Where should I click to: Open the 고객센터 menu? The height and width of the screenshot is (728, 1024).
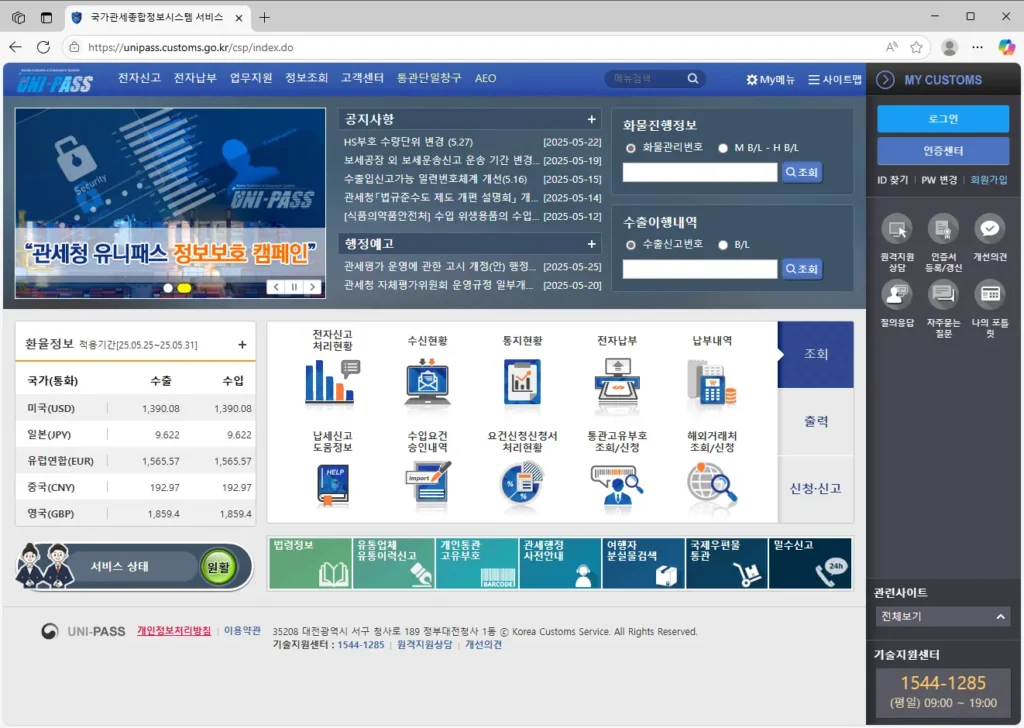[362, 78]
